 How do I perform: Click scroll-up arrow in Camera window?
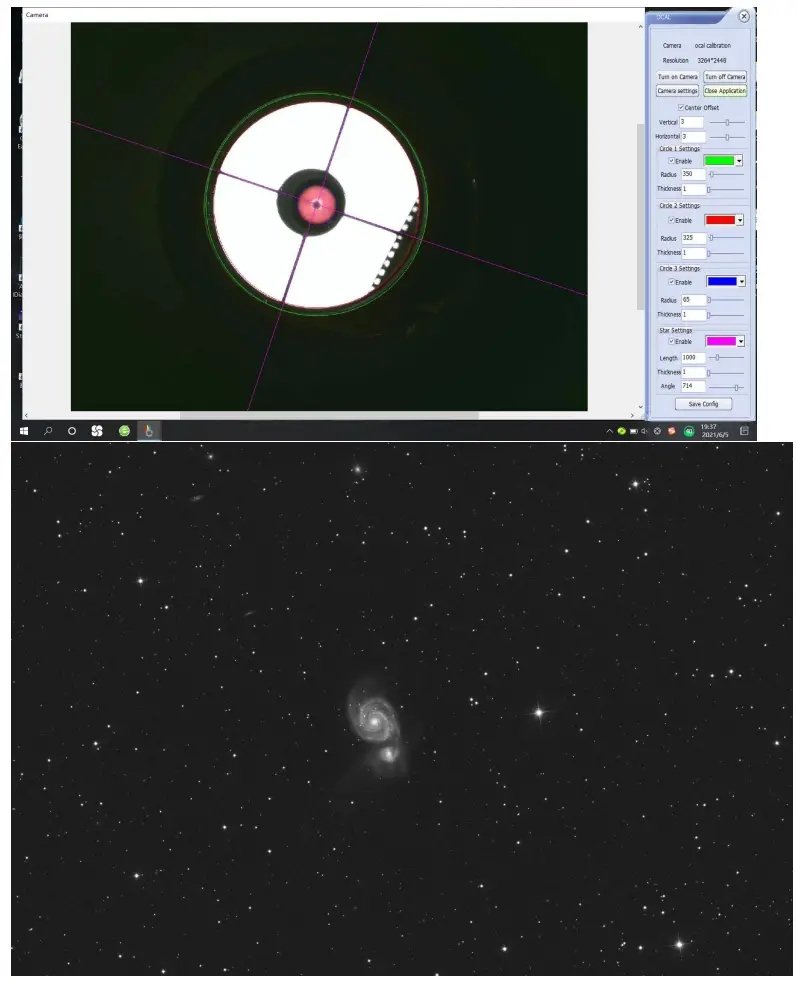640,27
